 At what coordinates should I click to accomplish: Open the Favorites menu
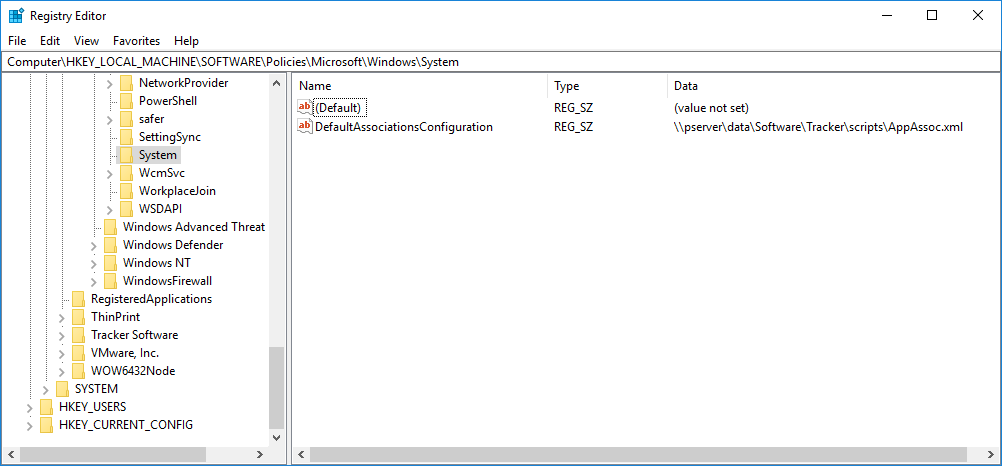click(x=136, y=41)
